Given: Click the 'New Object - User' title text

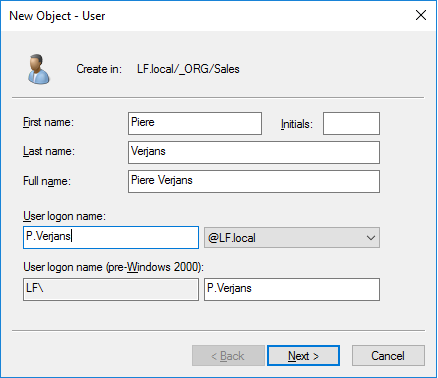Looking at the screenshot, I should tap(57, 16).
